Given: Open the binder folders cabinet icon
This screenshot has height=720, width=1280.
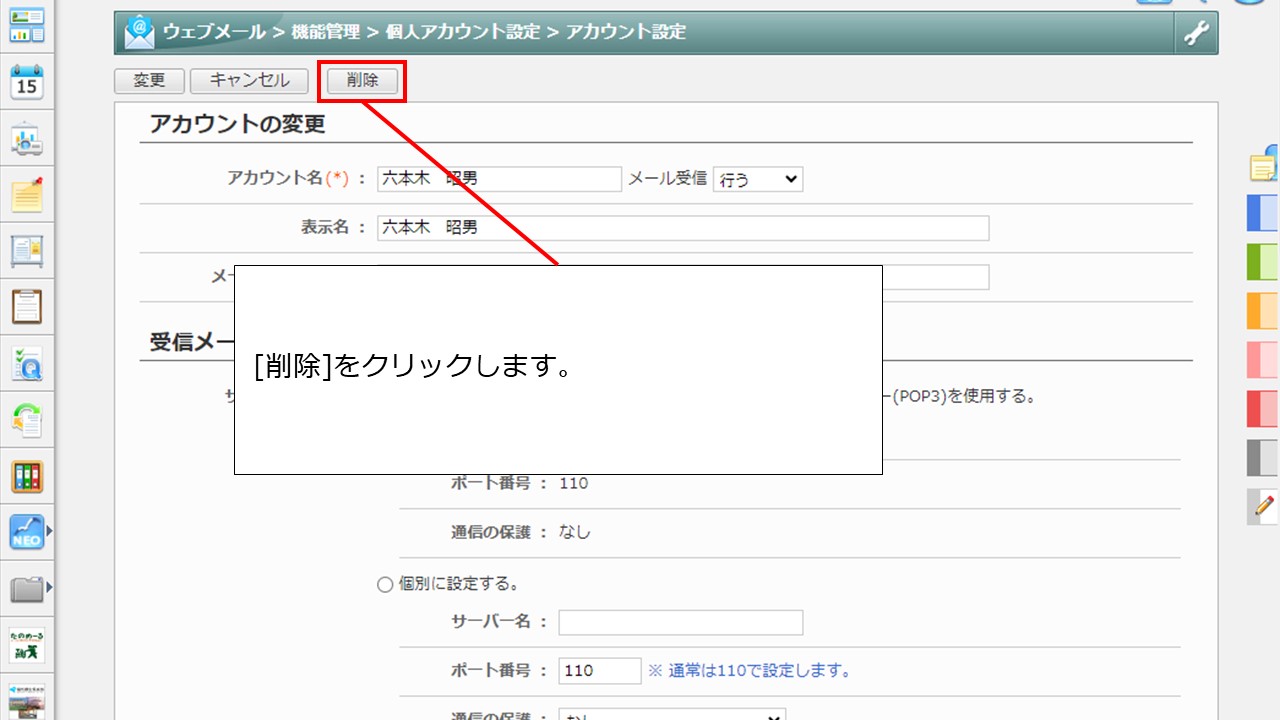Looking at the screenshot, I should click(27, 476).
